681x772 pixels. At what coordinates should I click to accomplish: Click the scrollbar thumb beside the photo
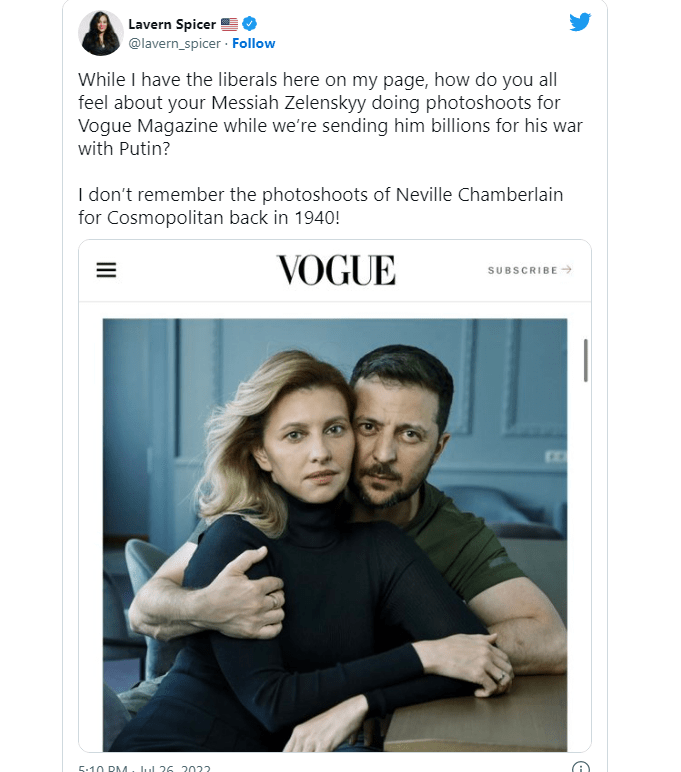point(586,360)
